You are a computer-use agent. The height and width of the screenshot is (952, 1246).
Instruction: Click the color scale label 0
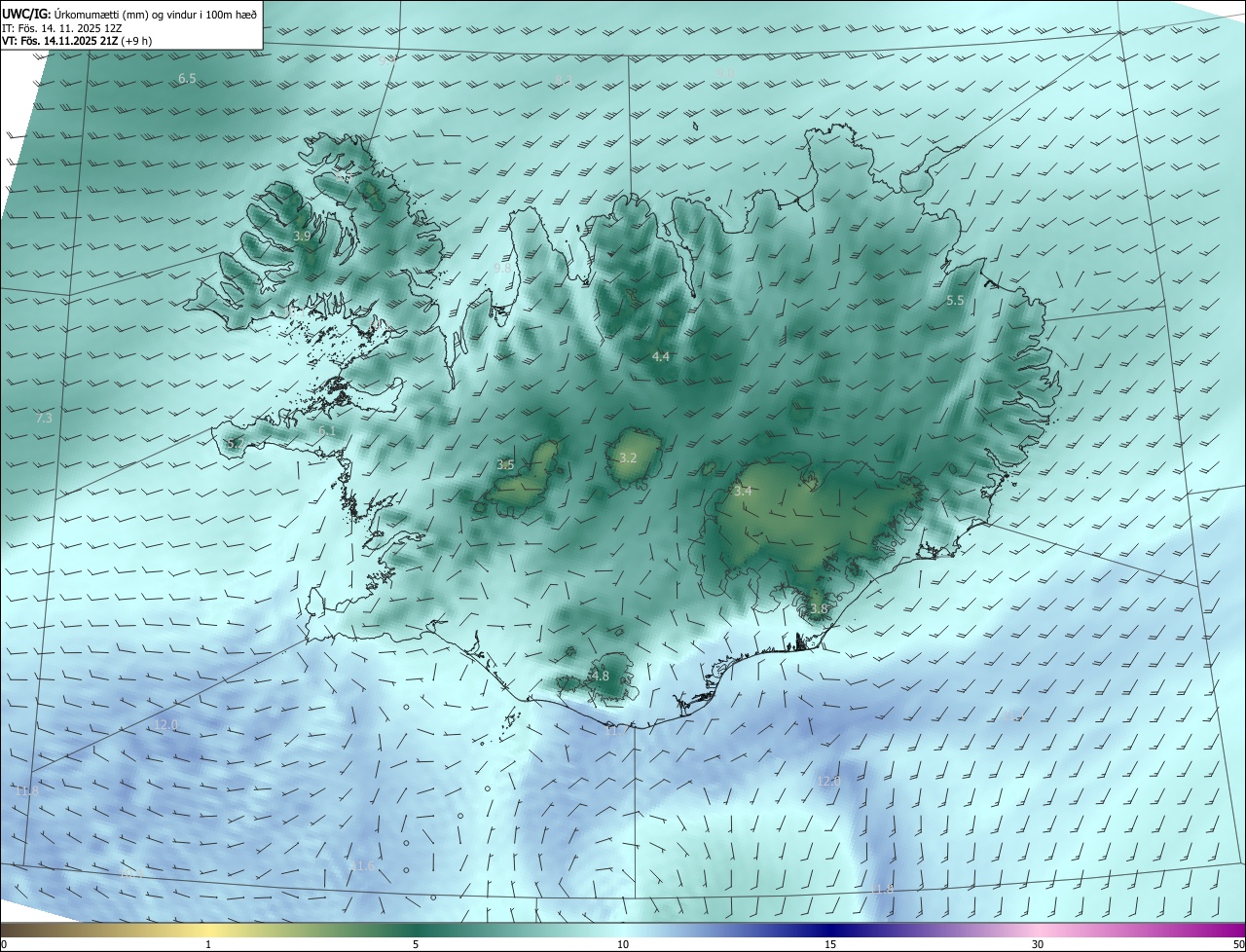(x=3, y=944)
